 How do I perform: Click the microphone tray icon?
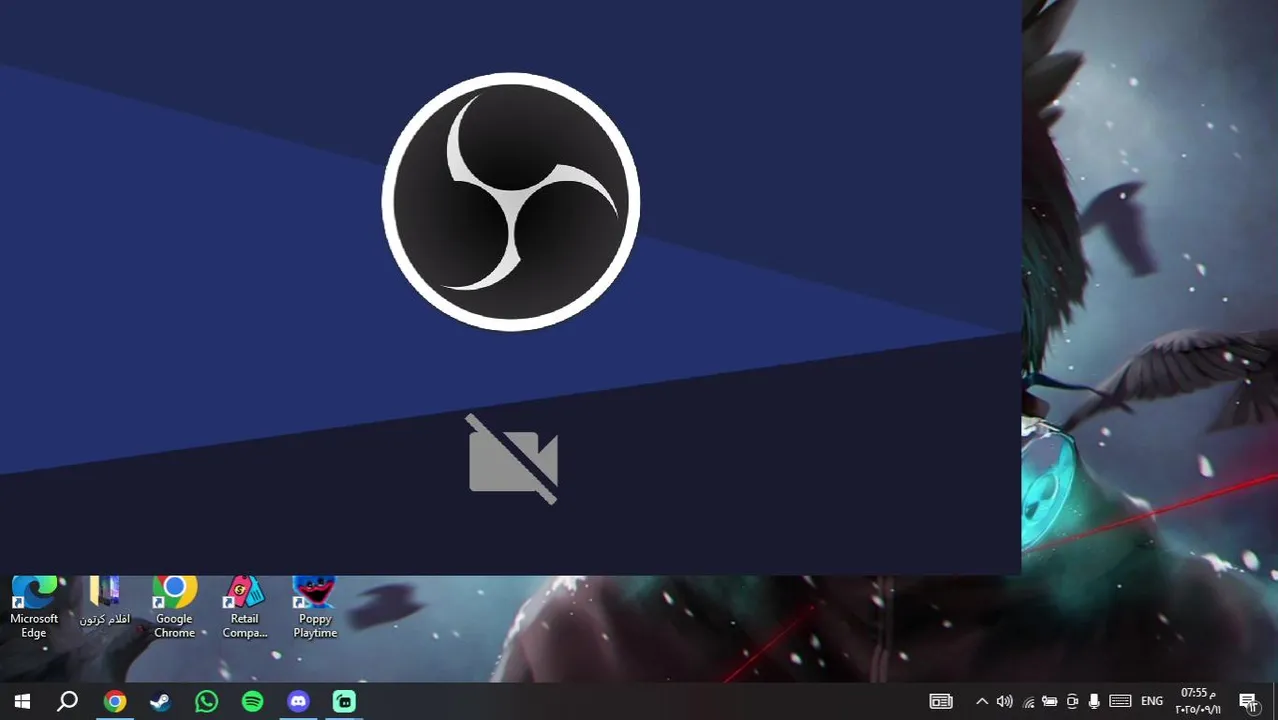tap(1094, 701)
